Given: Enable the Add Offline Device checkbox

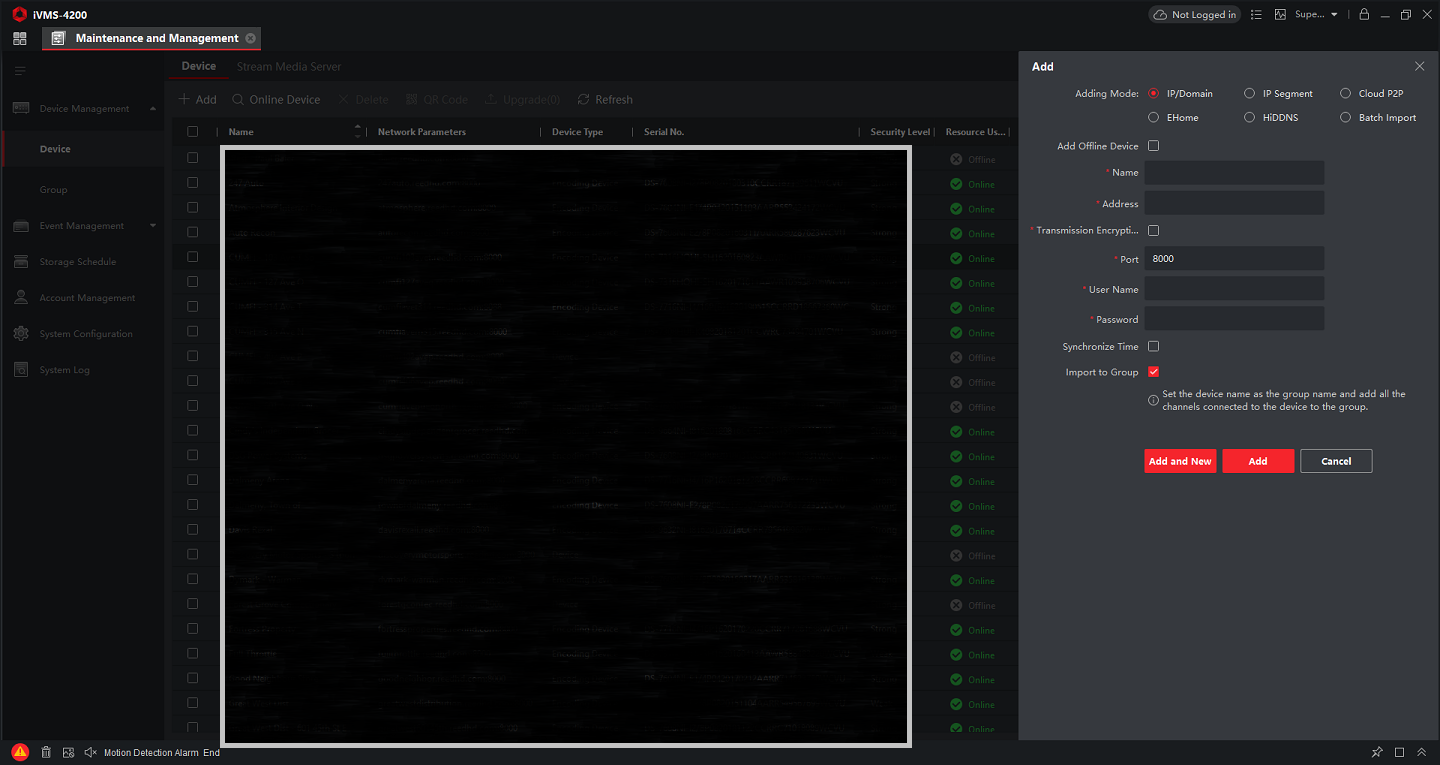Looking at the screenshot, I should coord(1153,146).
